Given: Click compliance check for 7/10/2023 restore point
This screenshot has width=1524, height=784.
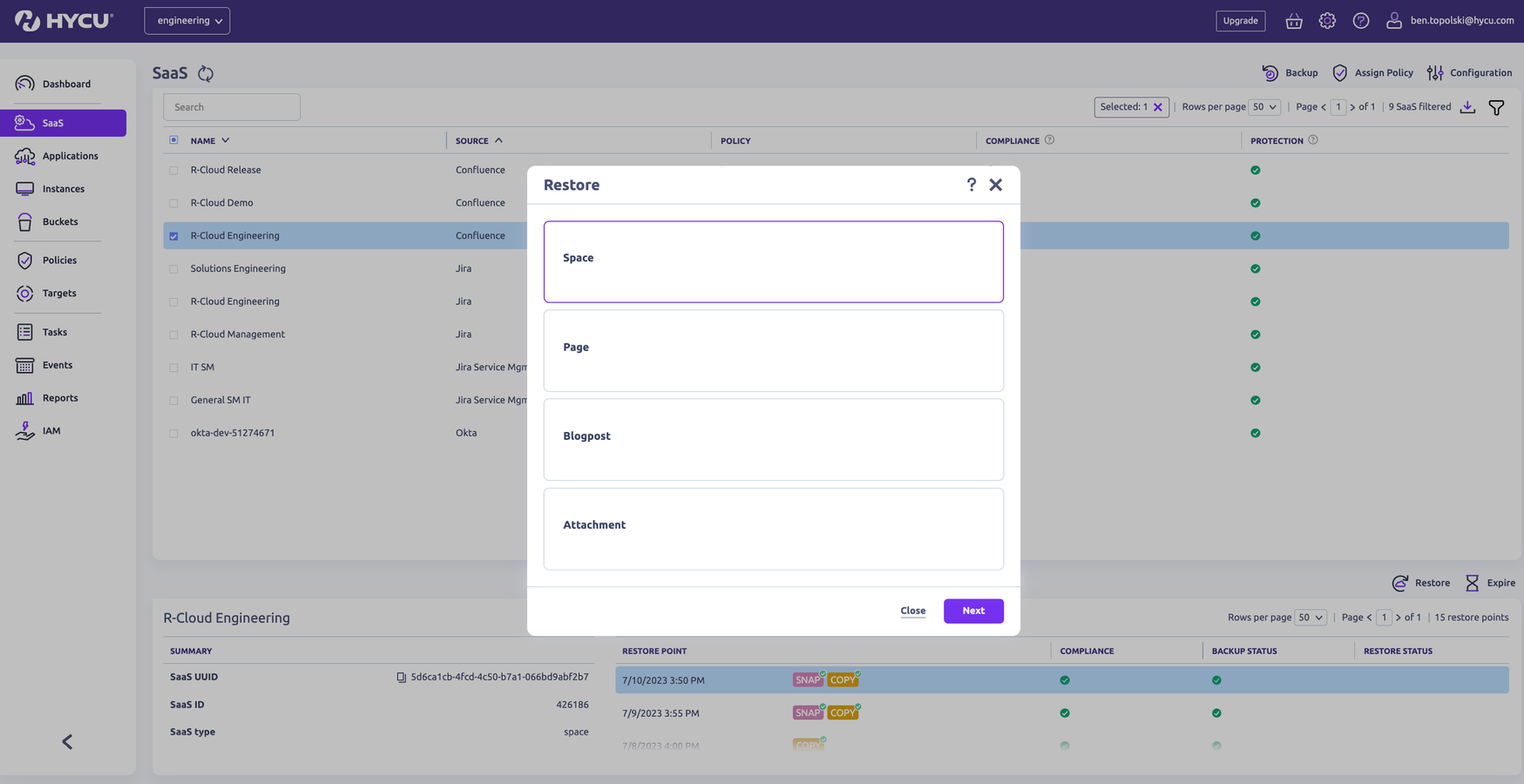Looking at the screenshot, I should tap(1065, 680).
